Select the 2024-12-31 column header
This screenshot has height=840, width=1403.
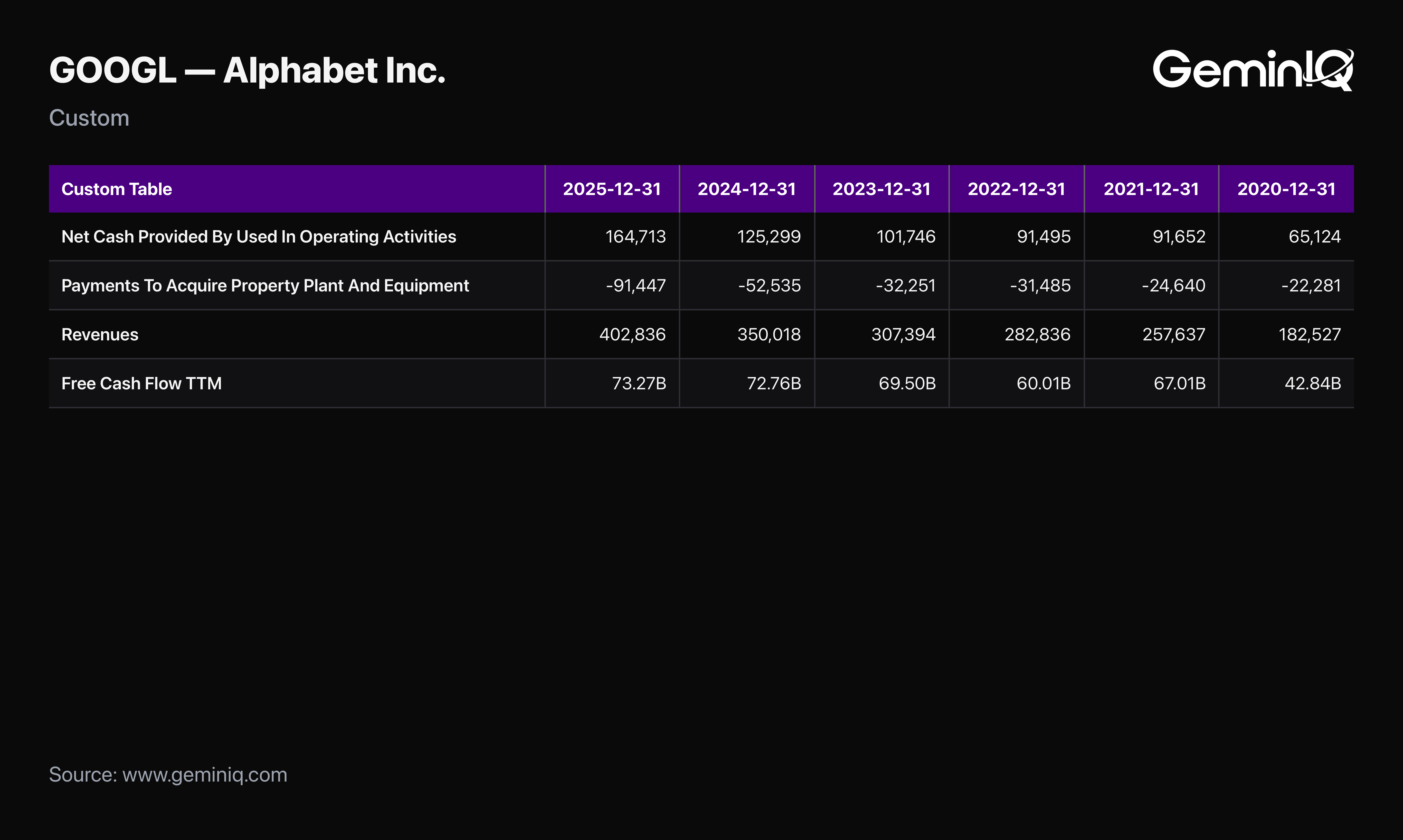(747, 189)
